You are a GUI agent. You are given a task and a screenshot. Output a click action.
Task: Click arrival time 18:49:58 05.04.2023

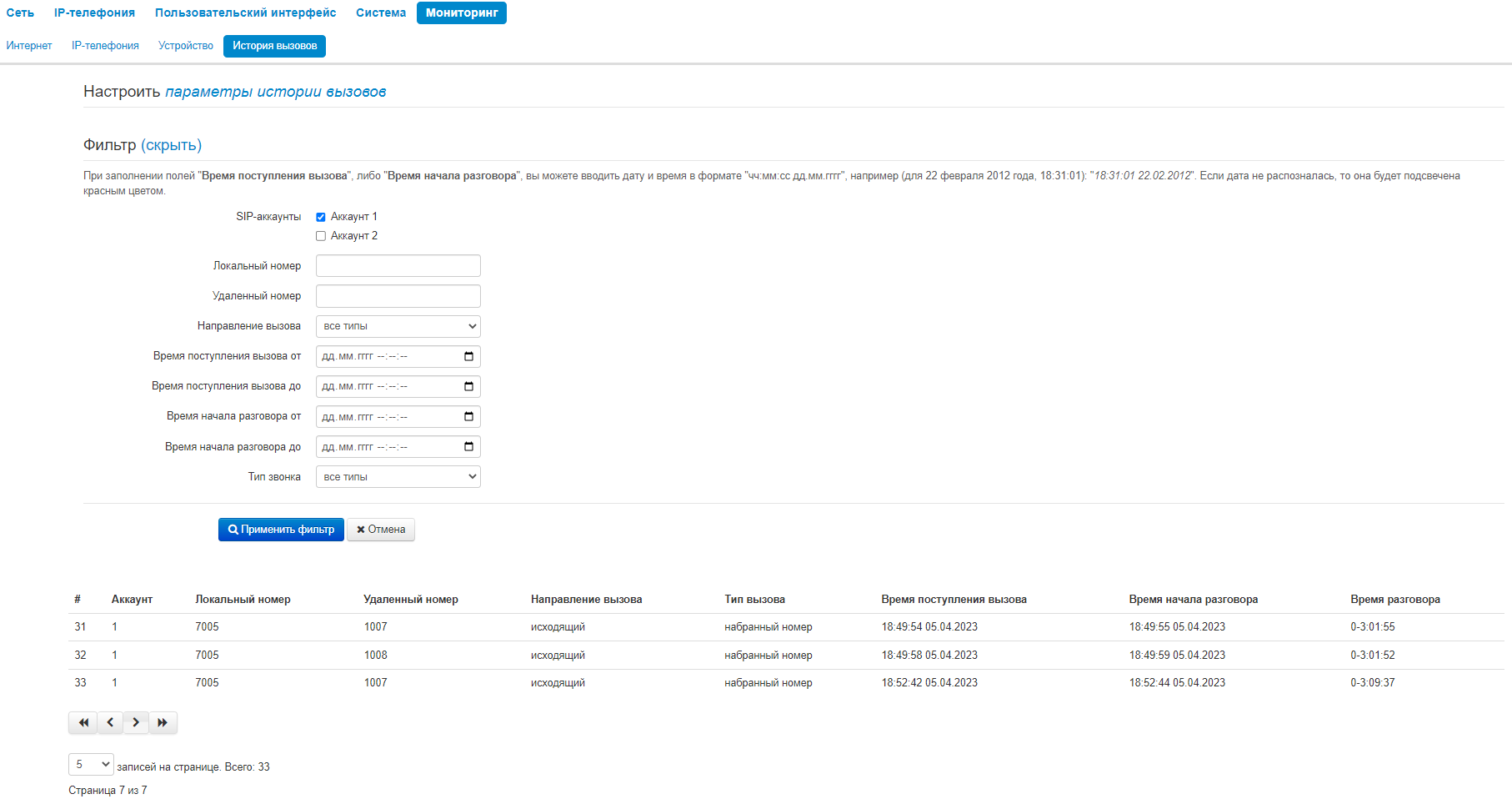tap(929, 656)
